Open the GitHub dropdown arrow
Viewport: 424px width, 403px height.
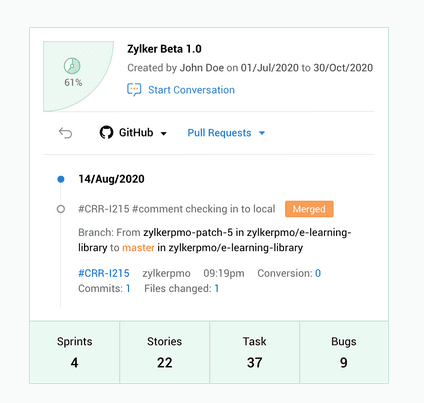tap(163, 134)
